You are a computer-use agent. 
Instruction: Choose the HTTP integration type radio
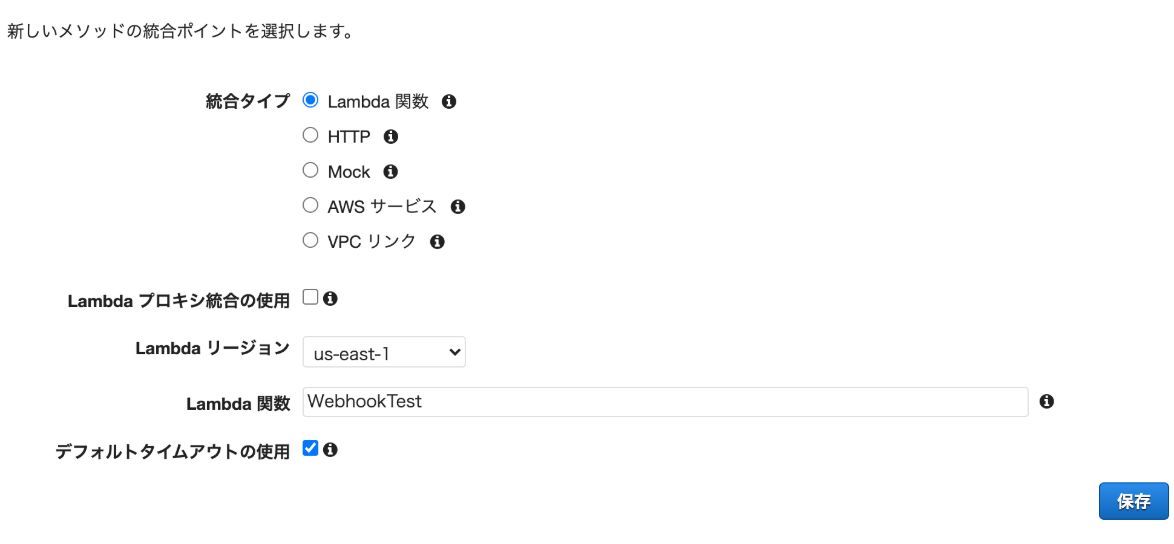tap(310, 135)
